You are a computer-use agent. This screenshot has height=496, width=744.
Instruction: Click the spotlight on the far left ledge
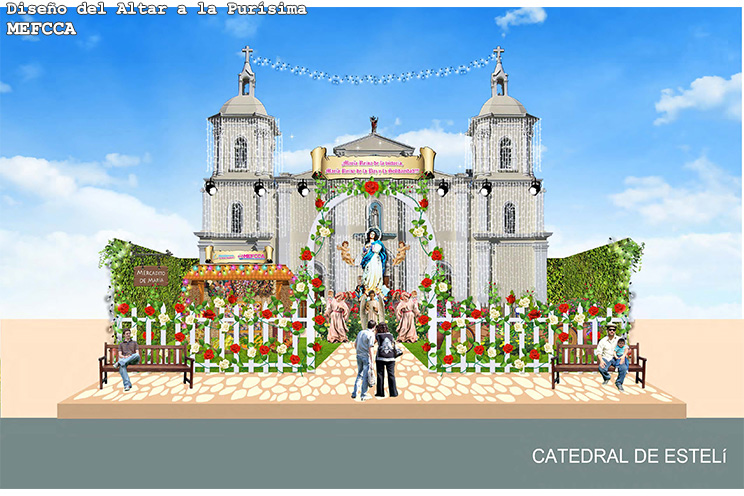pos(212,187)
